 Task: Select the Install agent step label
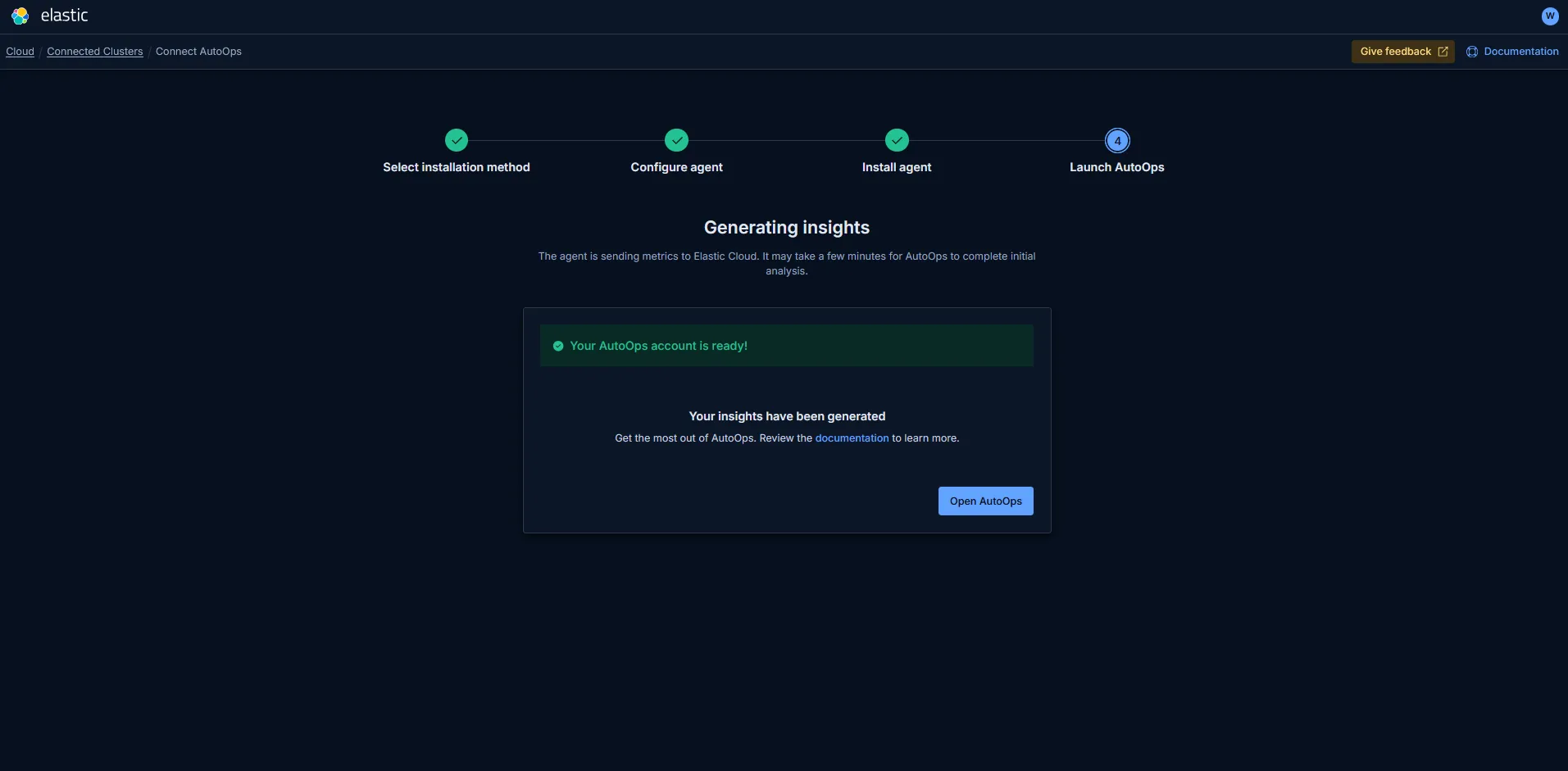[896, 166]
